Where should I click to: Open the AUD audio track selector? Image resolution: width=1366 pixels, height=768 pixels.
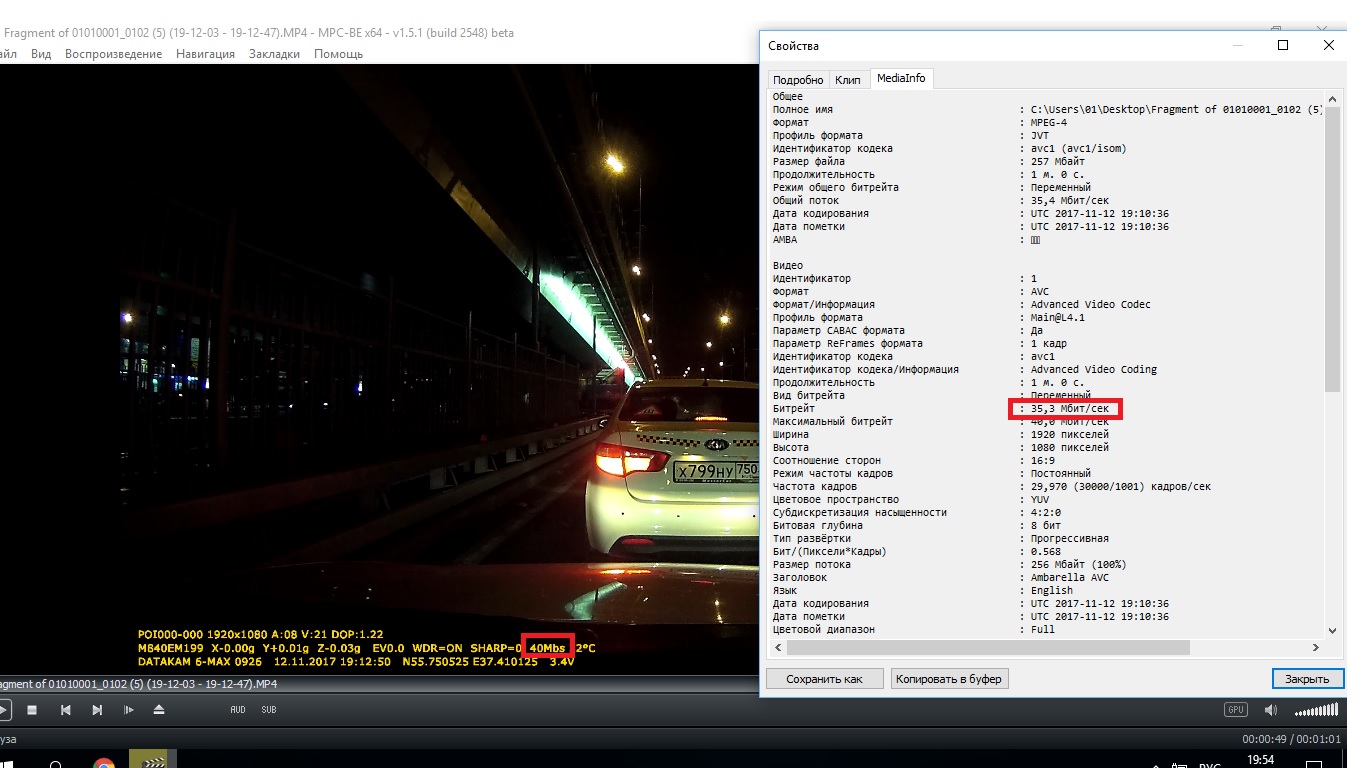point(238,710)
